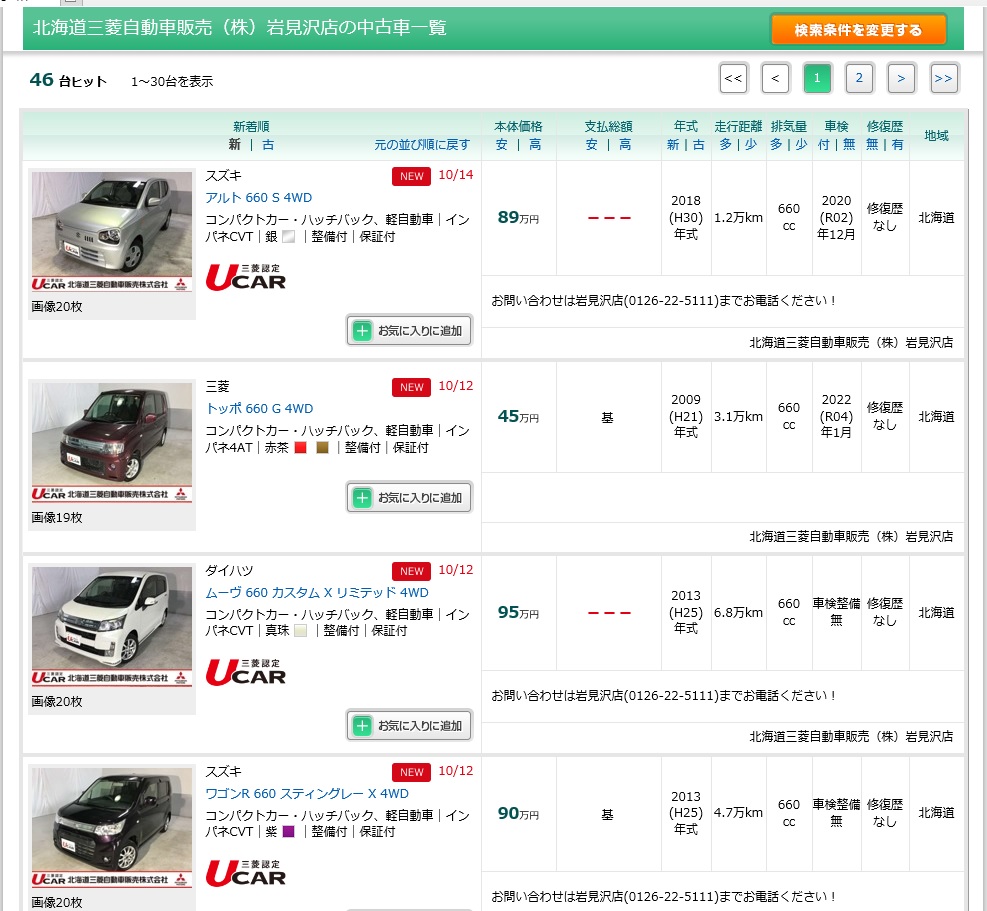The width and height of the screenshot is (987, 911).
Task: Click the 4.7万km mileage value
Action: [738, 813]
